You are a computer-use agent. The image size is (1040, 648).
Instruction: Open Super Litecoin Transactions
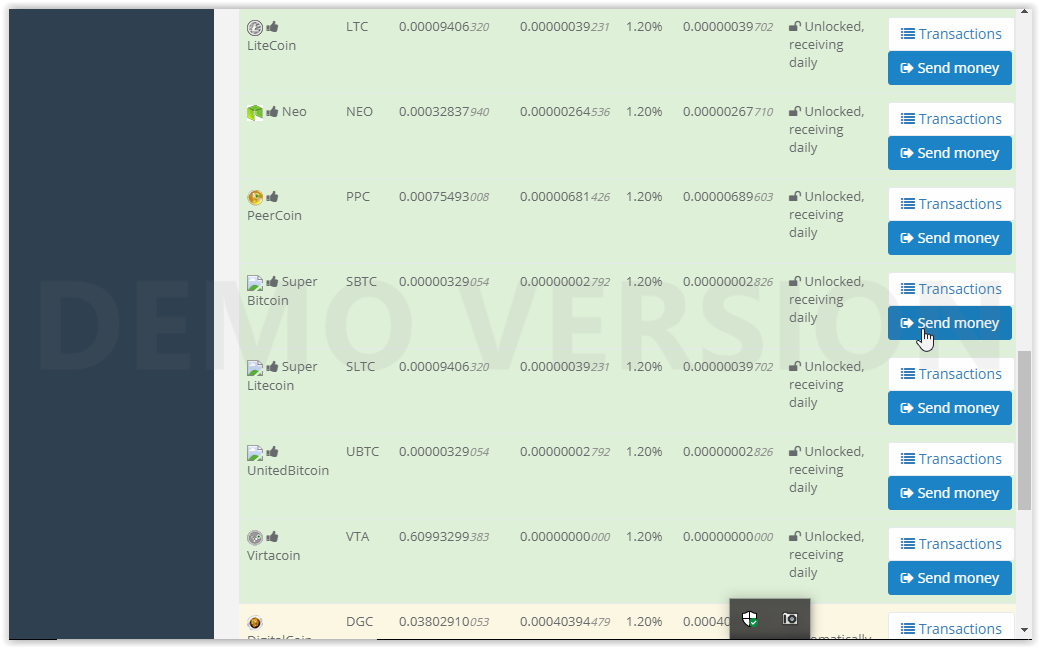950,373
